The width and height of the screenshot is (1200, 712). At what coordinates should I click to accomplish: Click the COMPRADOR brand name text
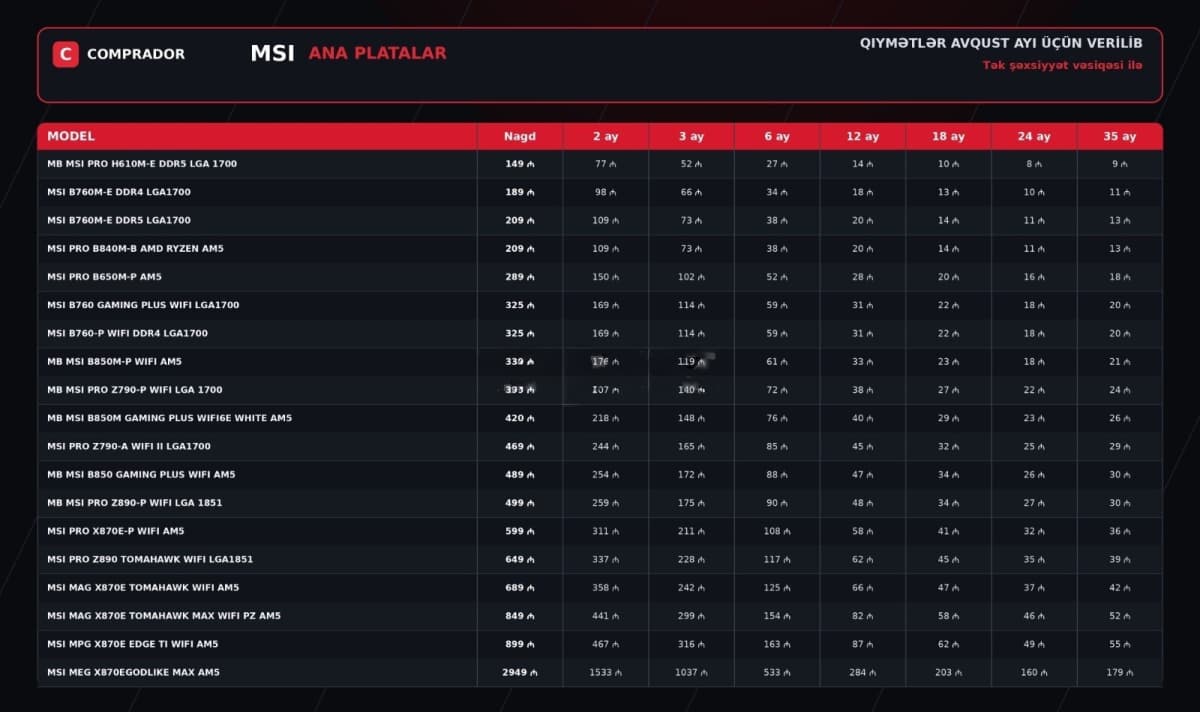click(x=136, y=54)
